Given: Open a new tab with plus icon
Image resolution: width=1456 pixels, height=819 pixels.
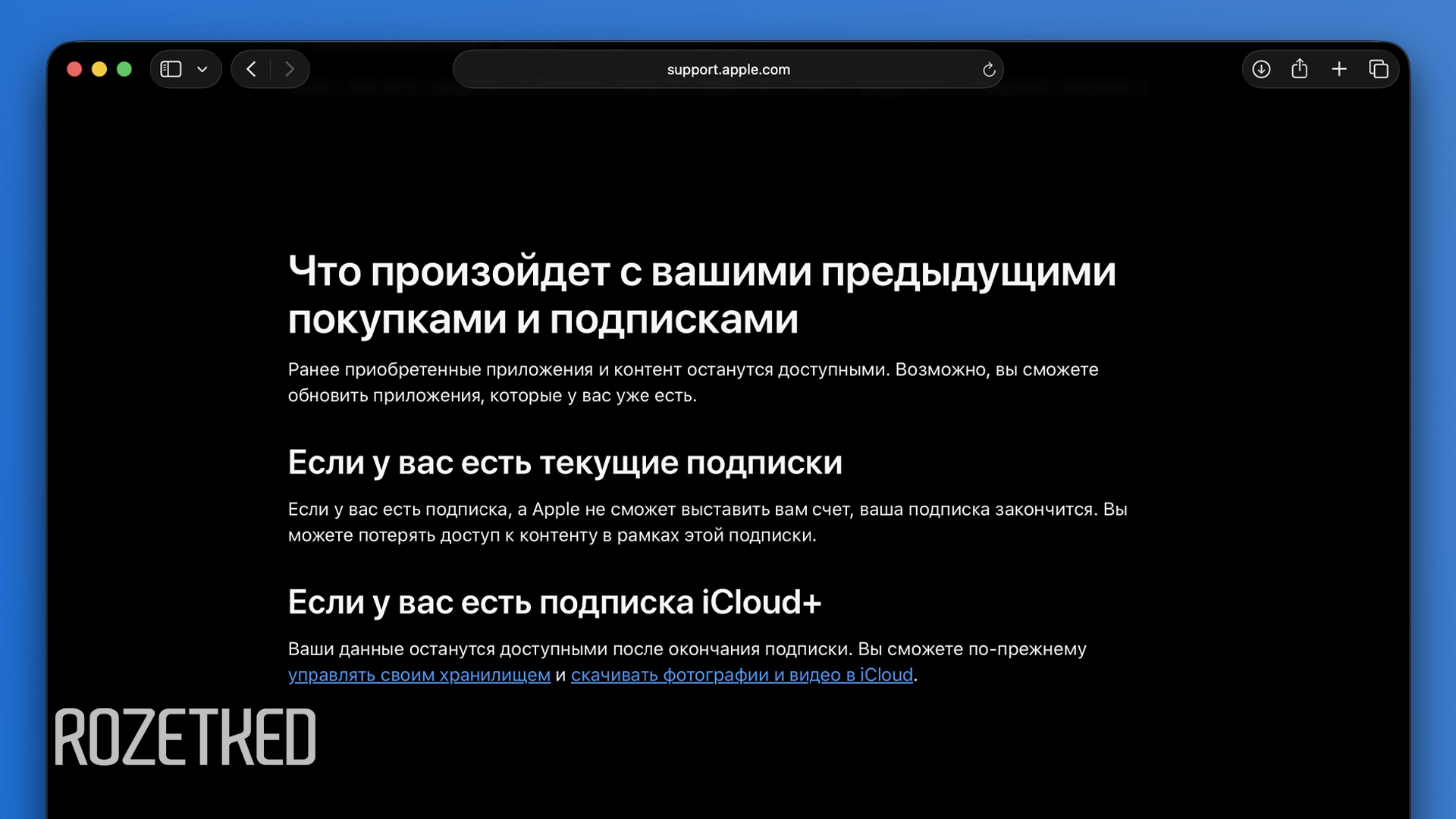Looking at the screenshot, I should (1339, 69).
